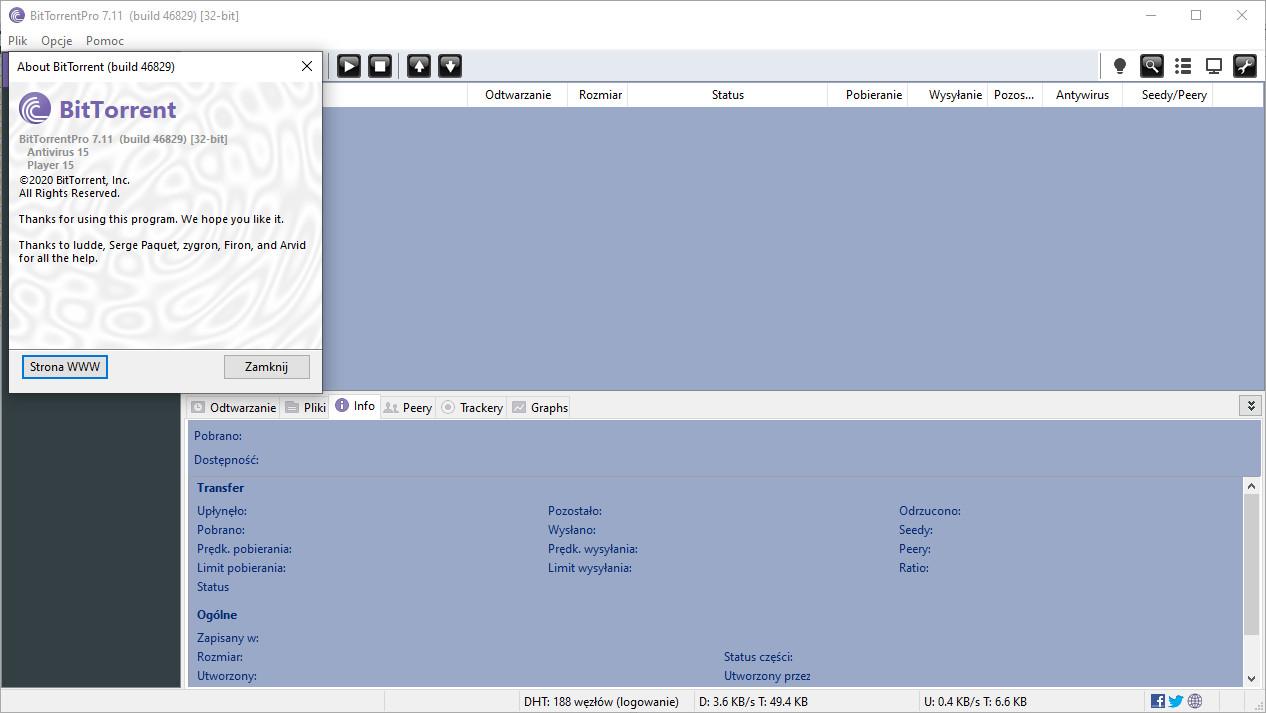Click the monitor remote icon in toolbar
Image resolution: width=1266 pixels, height=713 pixels.
(1214, 66)
